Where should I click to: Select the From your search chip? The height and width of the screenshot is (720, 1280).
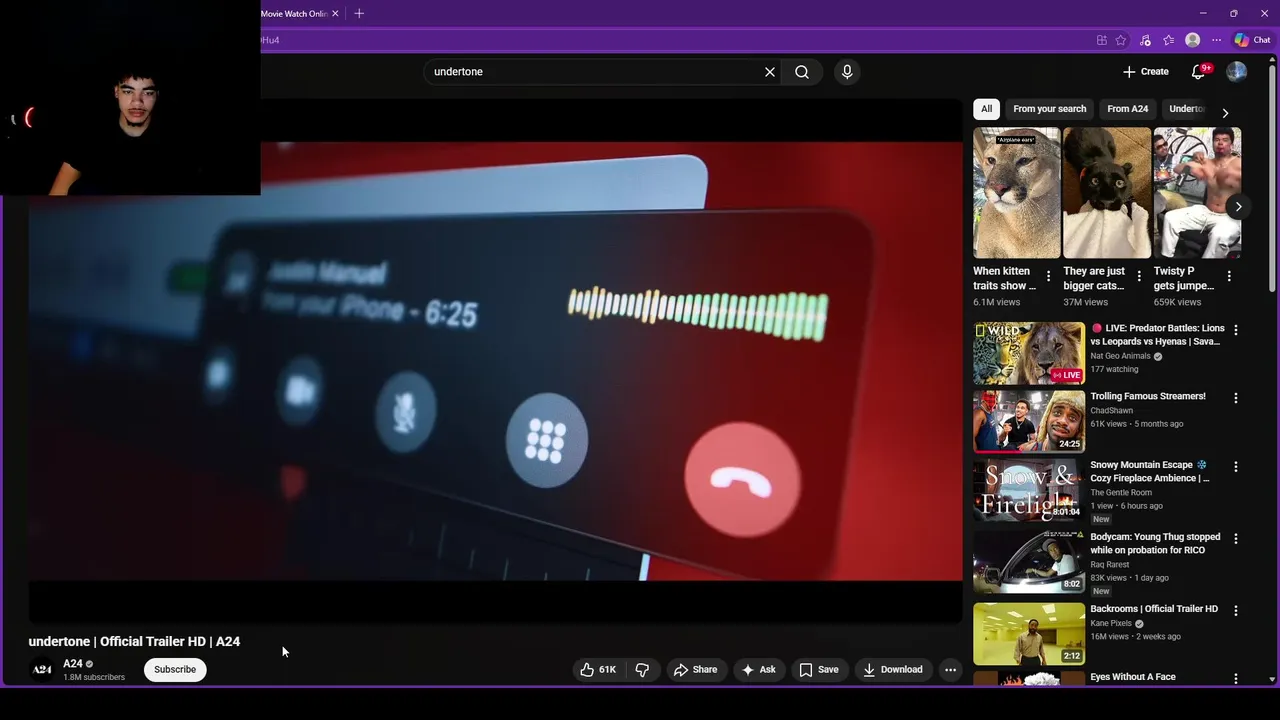click(x=1049, y=109)
